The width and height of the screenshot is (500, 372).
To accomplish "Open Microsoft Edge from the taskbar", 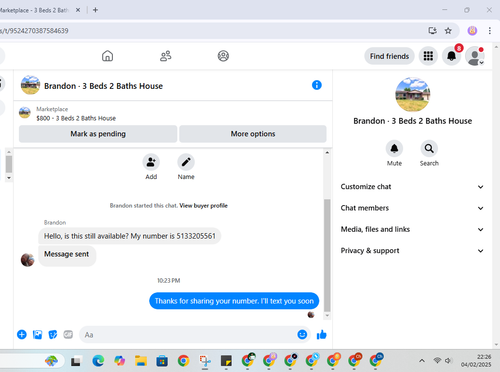I will coord(98,361).
